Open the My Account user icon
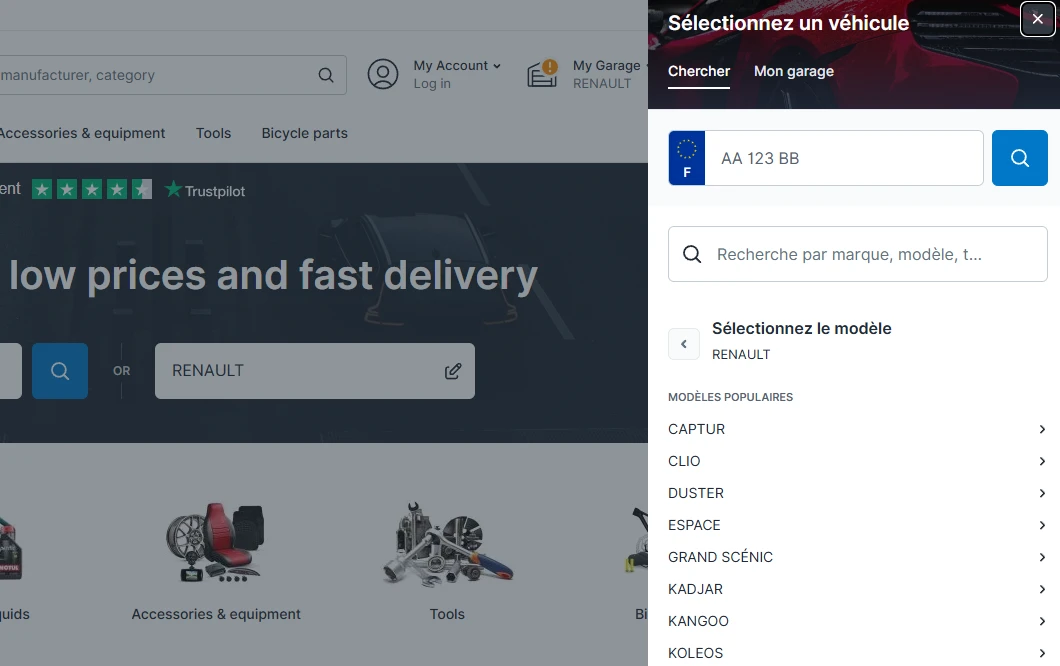 (x=383, y=74)
